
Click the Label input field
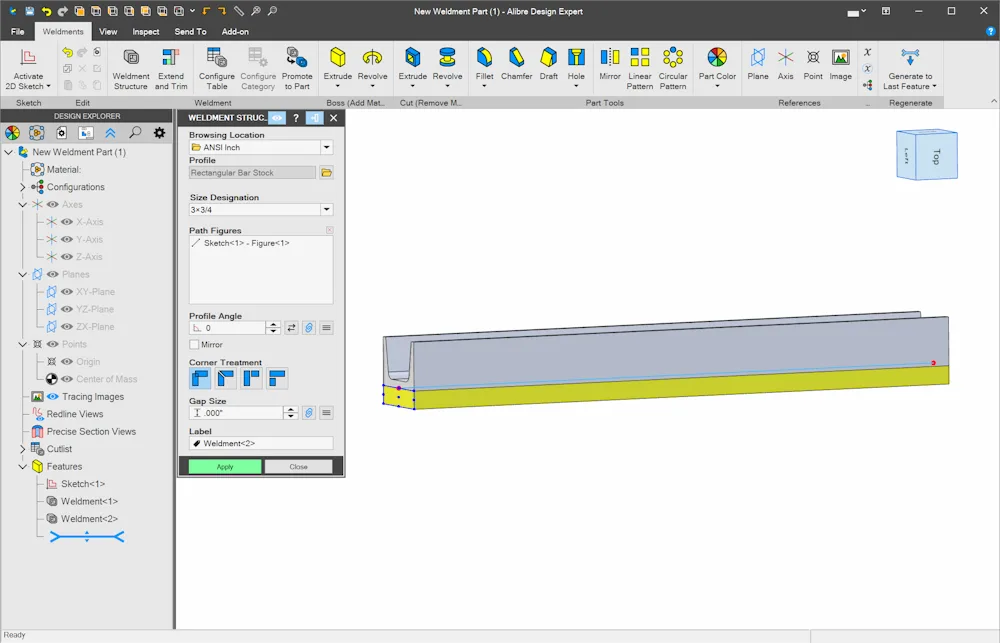[261, 443]
